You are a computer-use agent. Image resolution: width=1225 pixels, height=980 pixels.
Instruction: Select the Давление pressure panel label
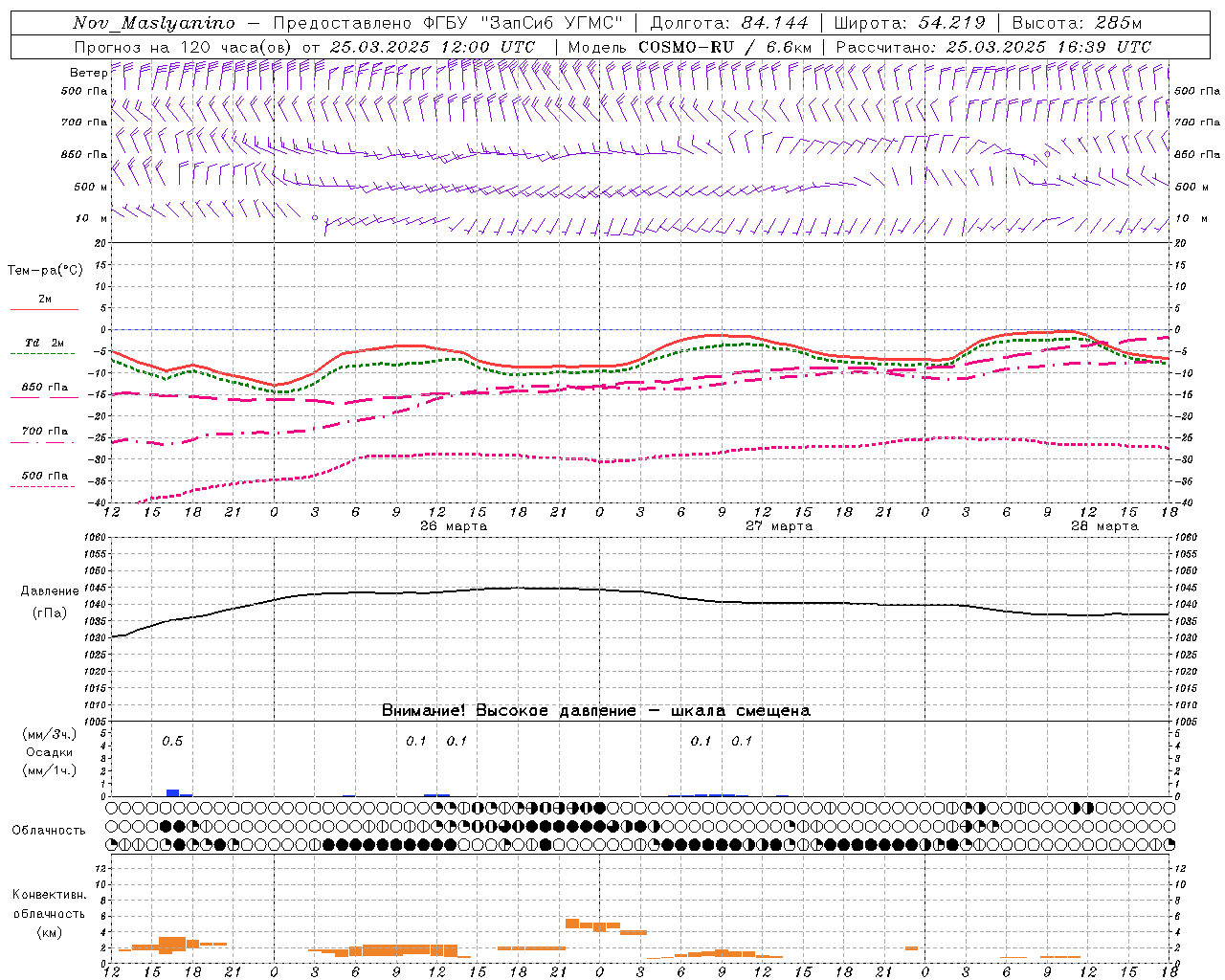[50, 591]
